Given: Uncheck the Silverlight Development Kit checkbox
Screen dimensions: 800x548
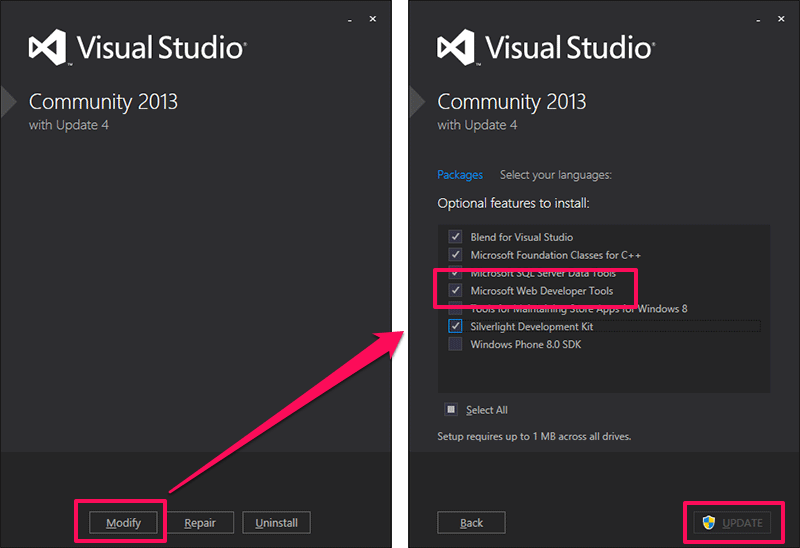Looking at the screenshot, I should pyautogui.click(x=456, y=327).
